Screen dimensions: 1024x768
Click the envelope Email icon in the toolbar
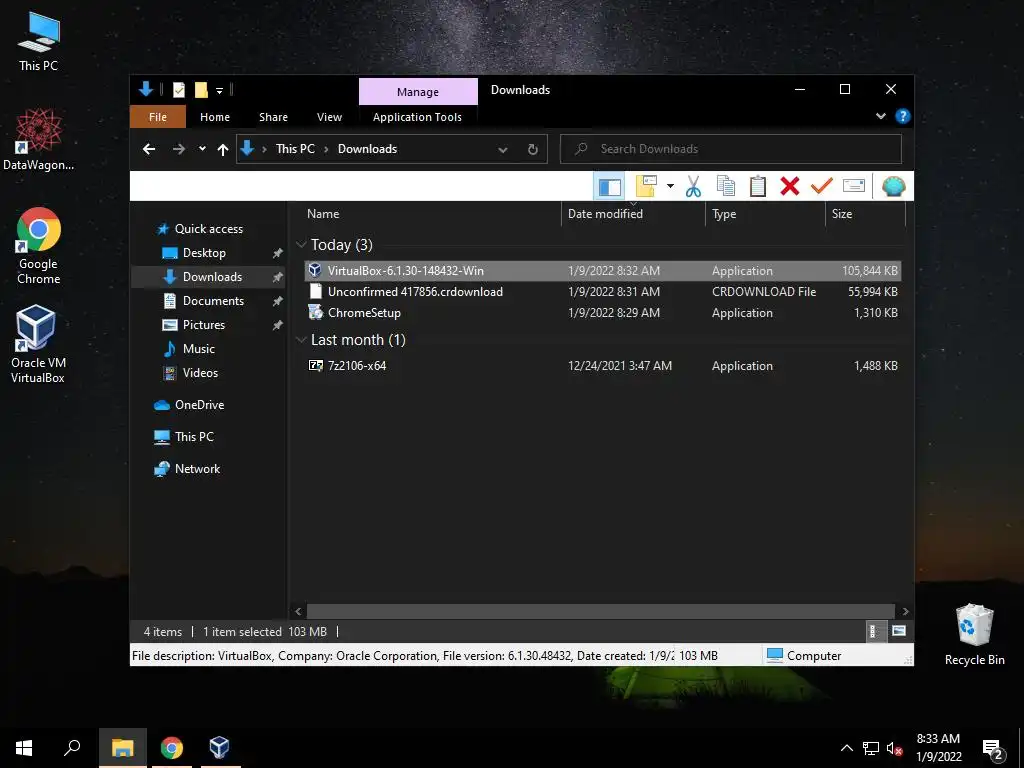854,186
